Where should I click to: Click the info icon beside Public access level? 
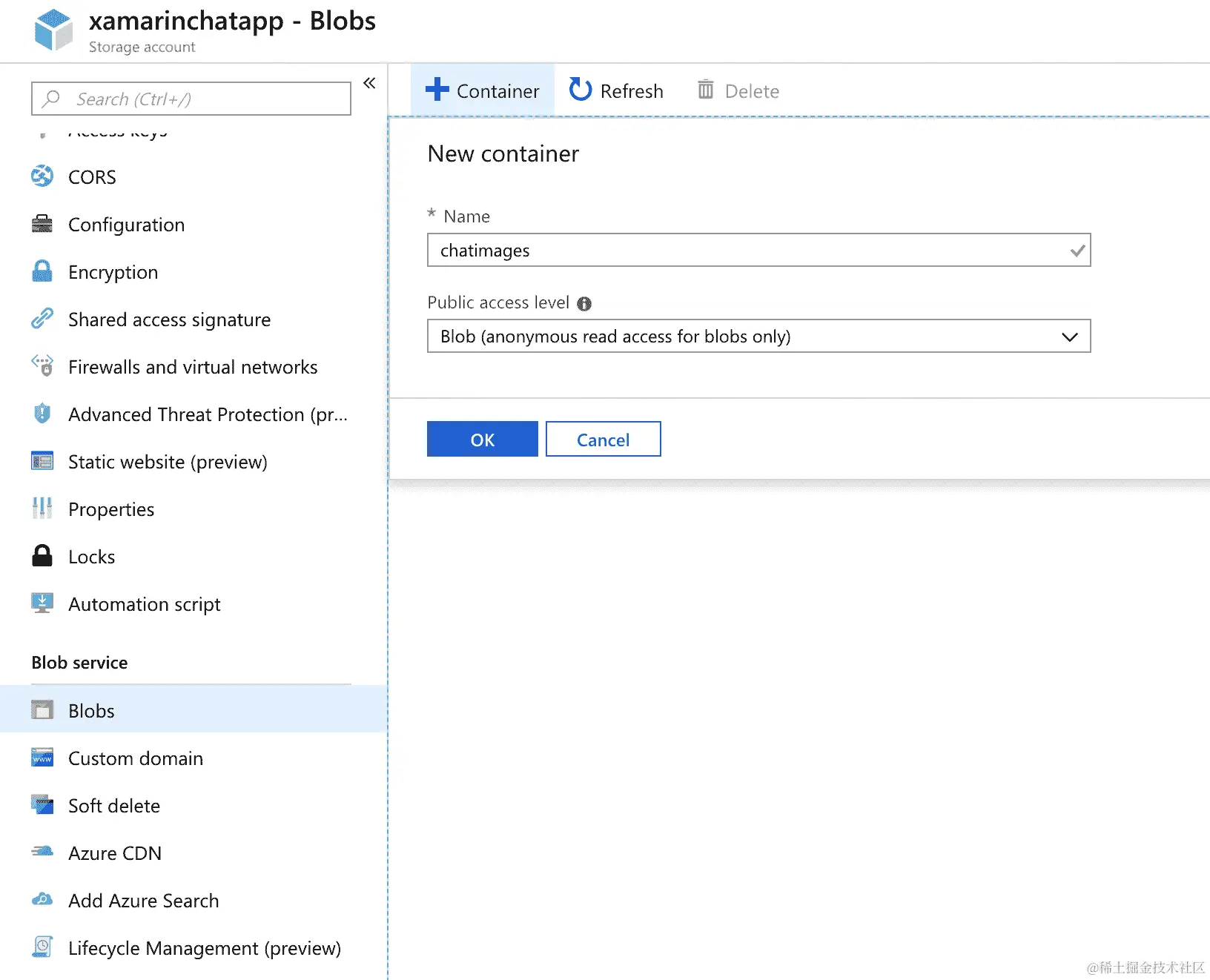pyautogui.click(x=584, y=303)
